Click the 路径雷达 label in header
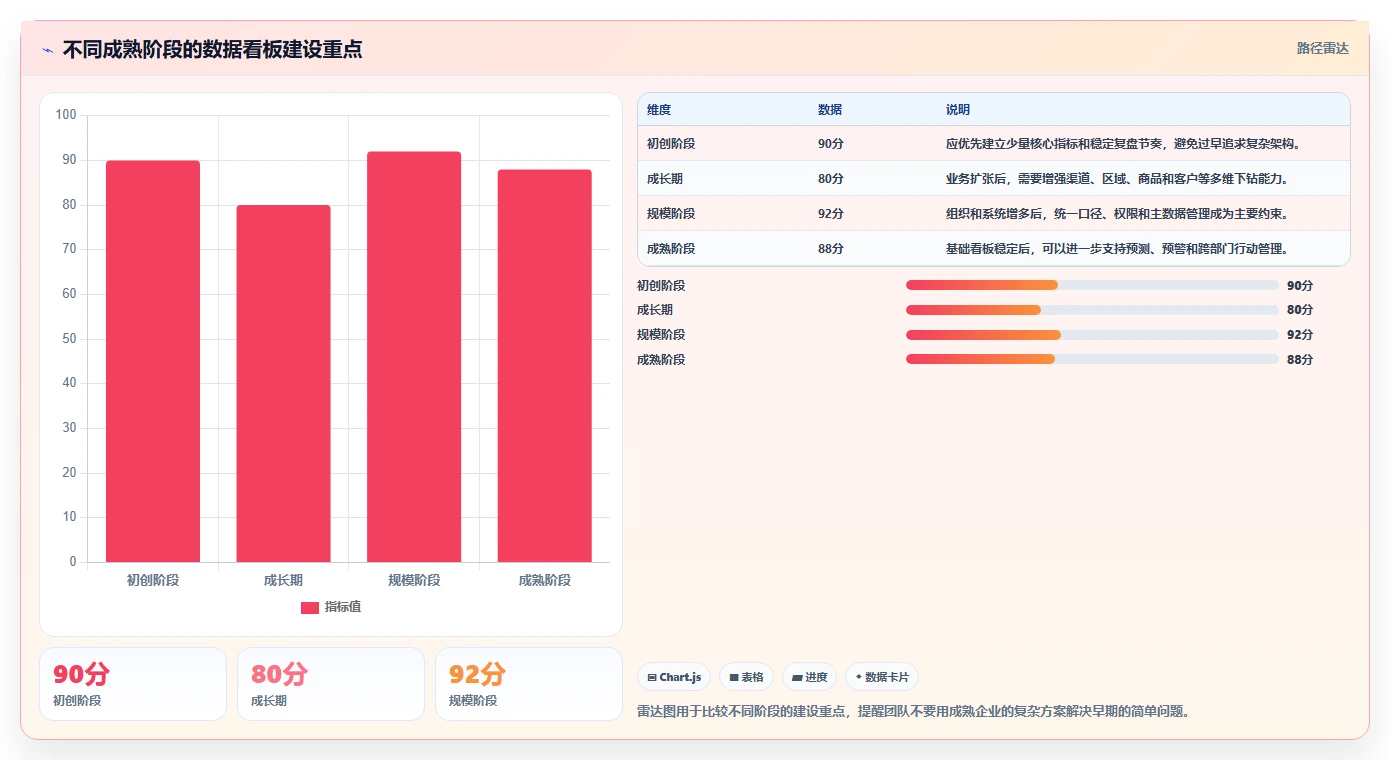Viewport: 1390px width, 760px height. [x=1323, y=48]
